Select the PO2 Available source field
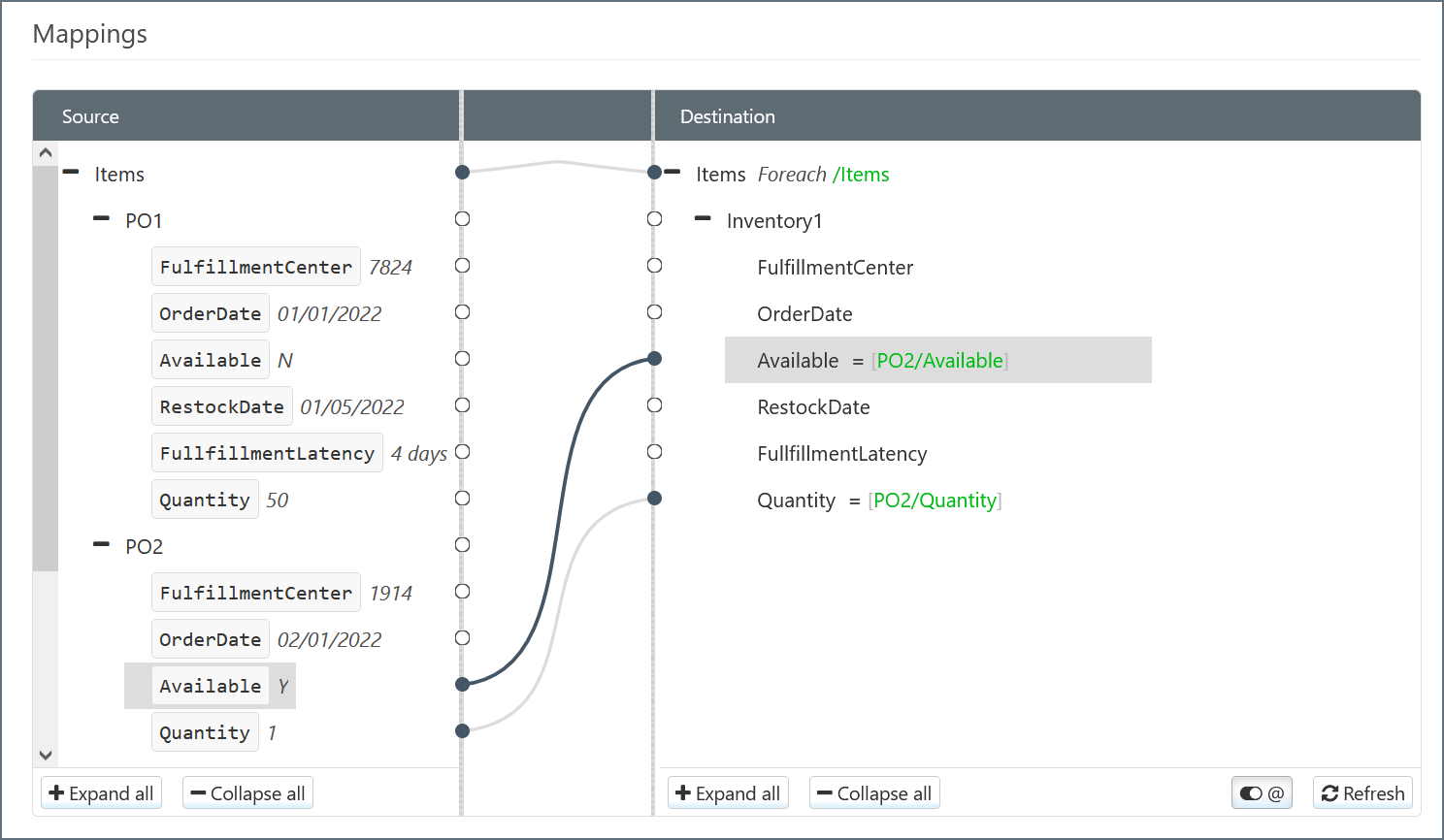This screenshot has width=1444, height=840. (x=211, y=687)
